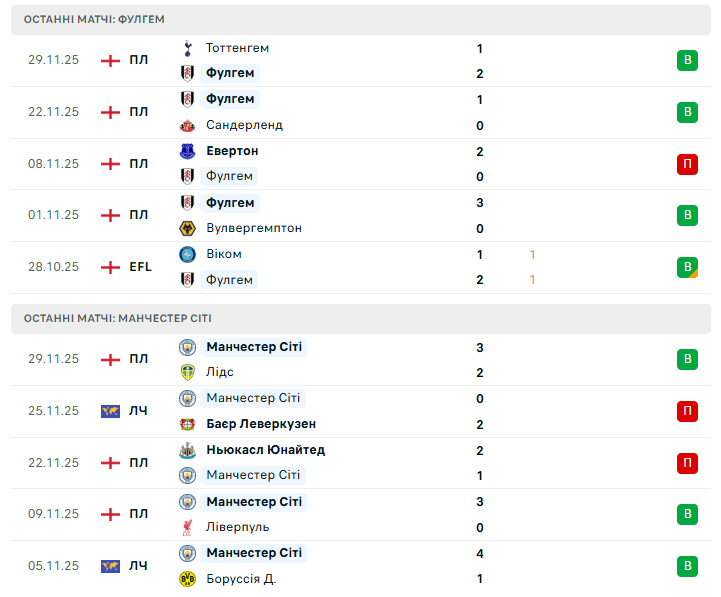Click the Sunderland club crest icon
The height and width of the screenshot is (597, 721).
(187, 126)
